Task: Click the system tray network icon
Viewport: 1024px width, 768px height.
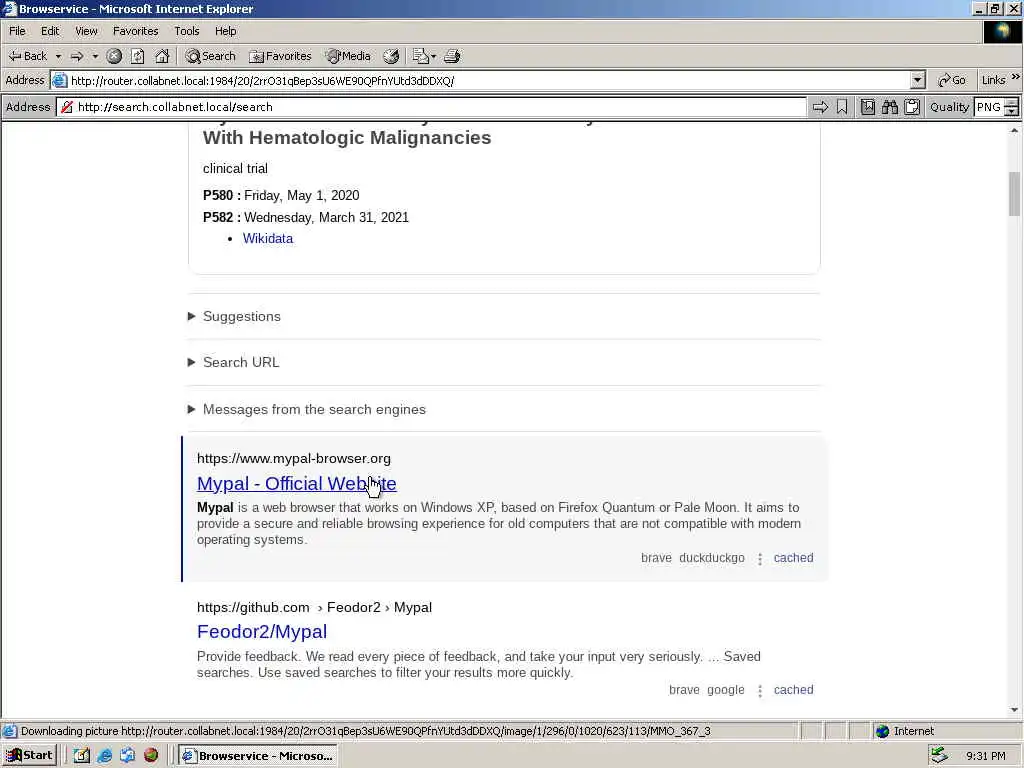Action: tap(940, 756)
